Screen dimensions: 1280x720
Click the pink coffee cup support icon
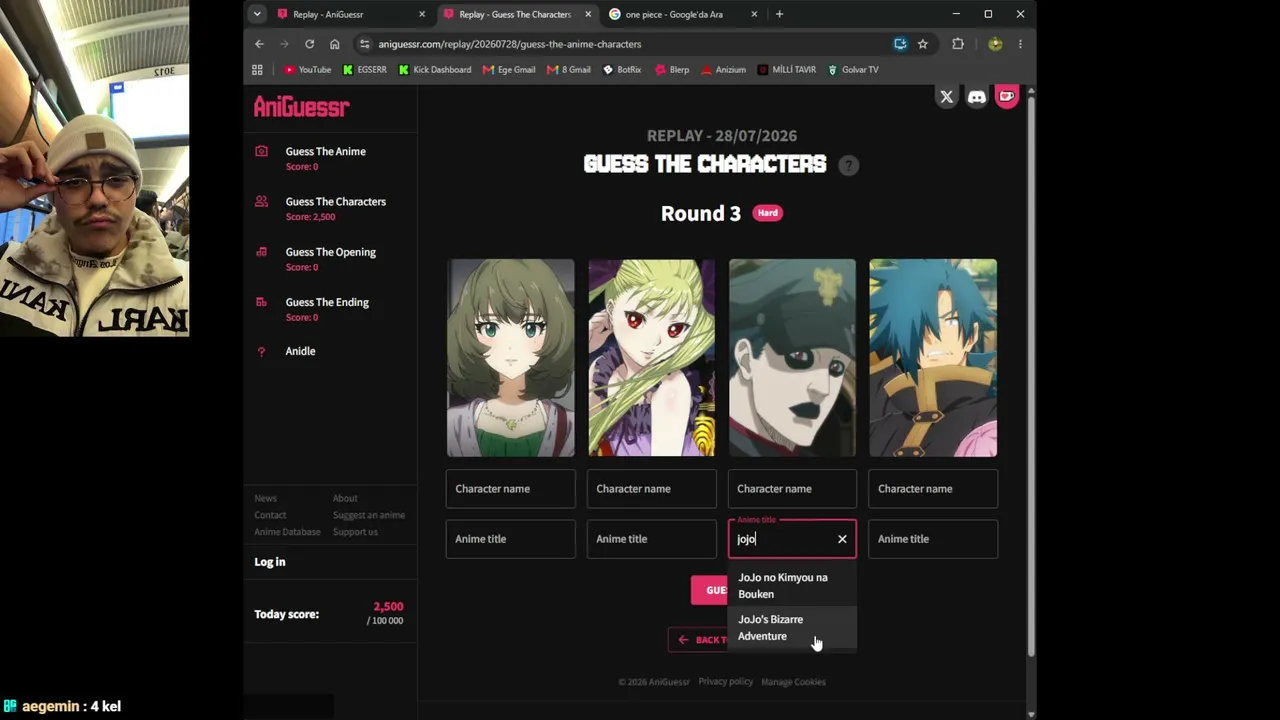[1007, 97]
